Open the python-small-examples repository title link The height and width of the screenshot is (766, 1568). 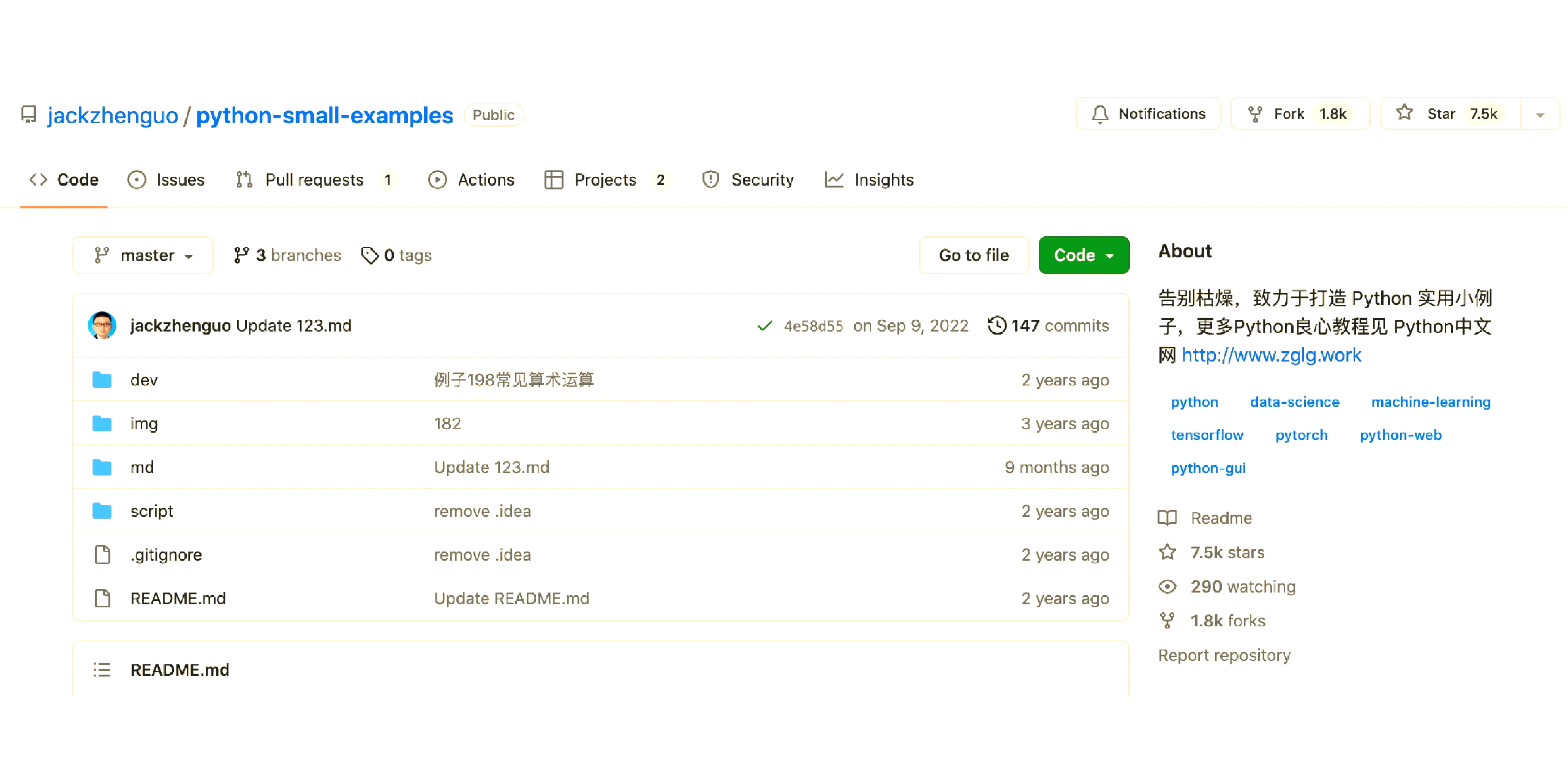325,115
